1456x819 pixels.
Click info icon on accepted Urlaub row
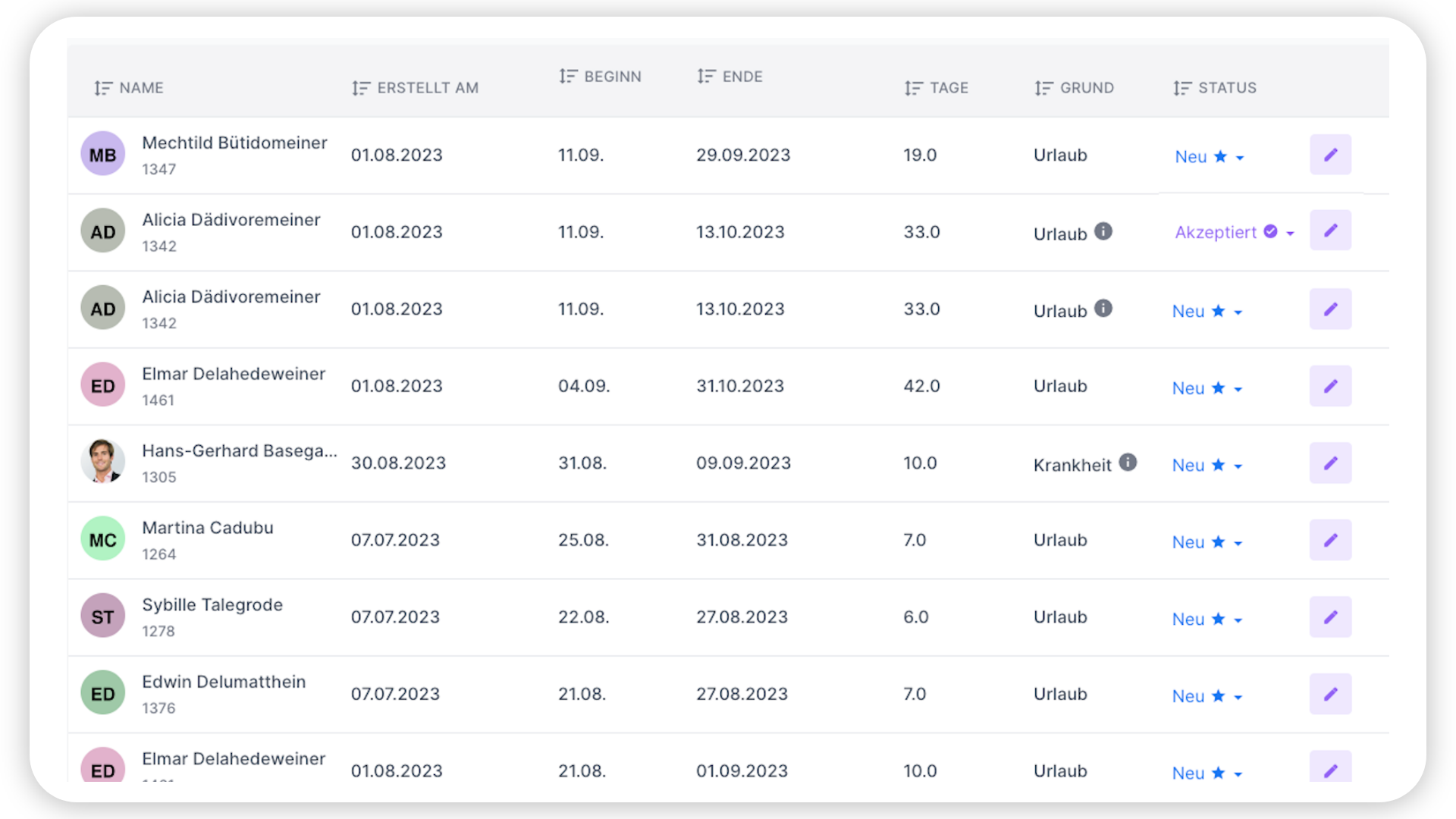(1103, 231)
